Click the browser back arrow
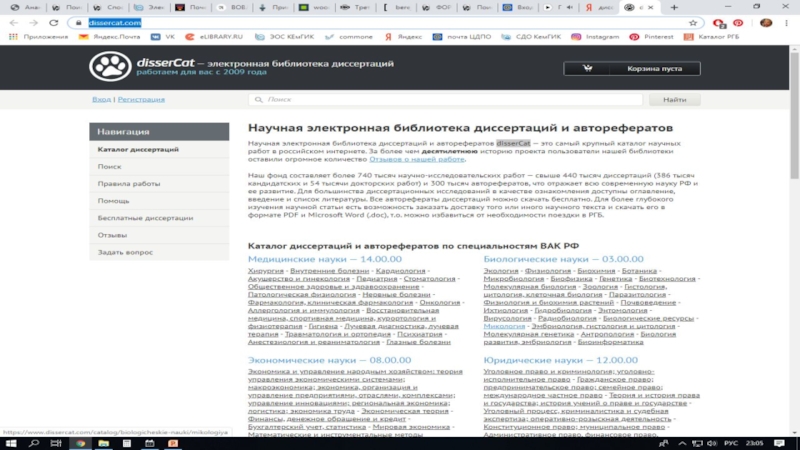This screenshot has height=450, width=800. 11,22
